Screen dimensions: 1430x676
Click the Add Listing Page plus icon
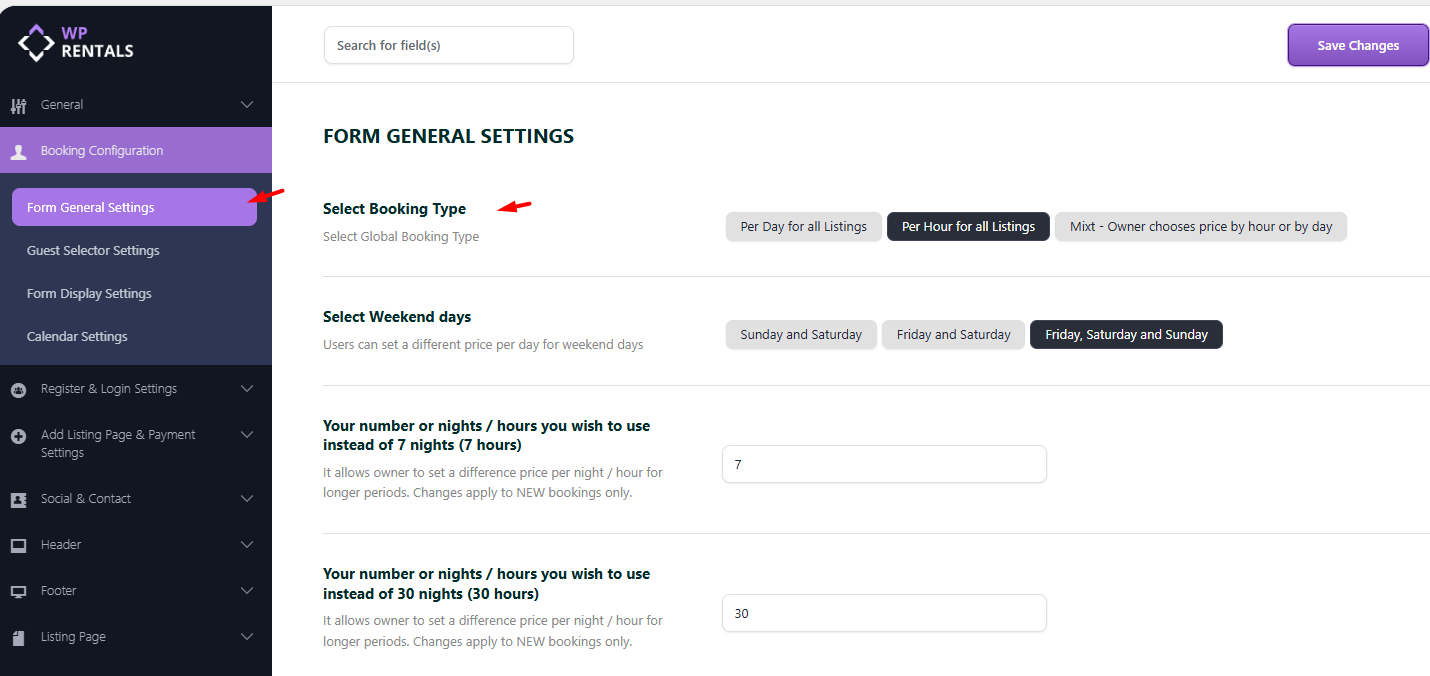point(18,436)
